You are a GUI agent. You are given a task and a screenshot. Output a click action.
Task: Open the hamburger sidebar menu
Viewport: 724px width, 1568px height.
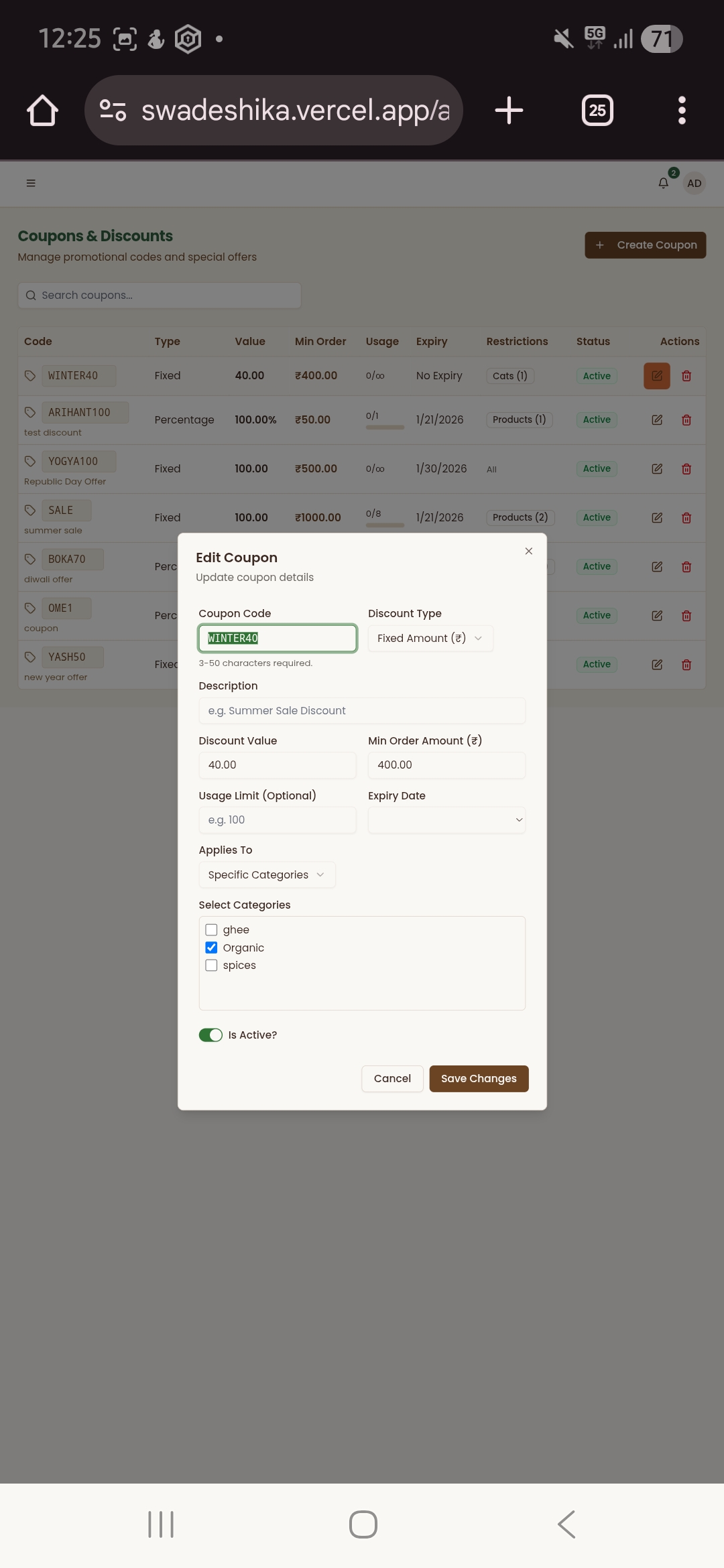tap(31, 183)
